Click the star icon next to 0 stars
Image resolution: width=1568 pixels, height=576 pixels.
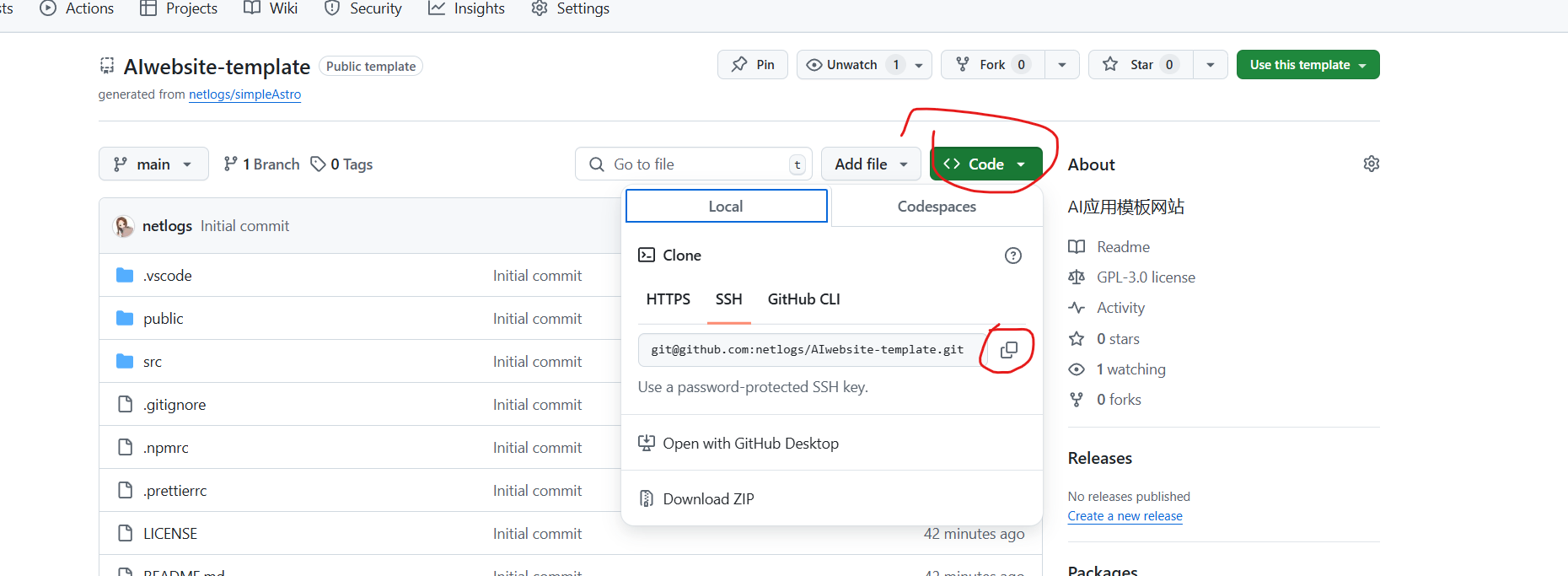(1077, 338)
